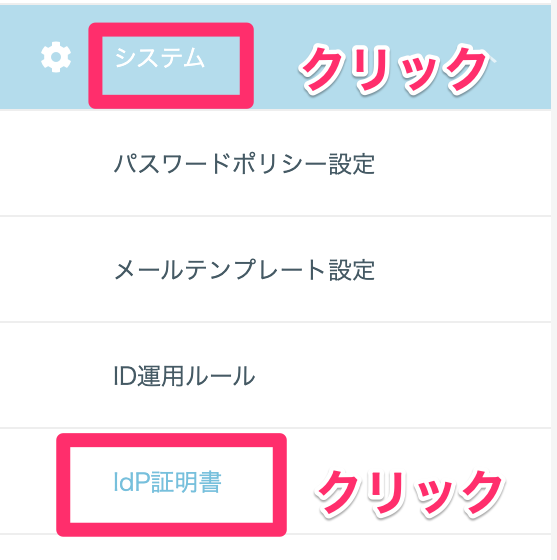The height and width of the screenshot is (560, 557).
Task: Click inside the pink box around IdP証明書
Action: pyautogui.click(x=171, y=485)
